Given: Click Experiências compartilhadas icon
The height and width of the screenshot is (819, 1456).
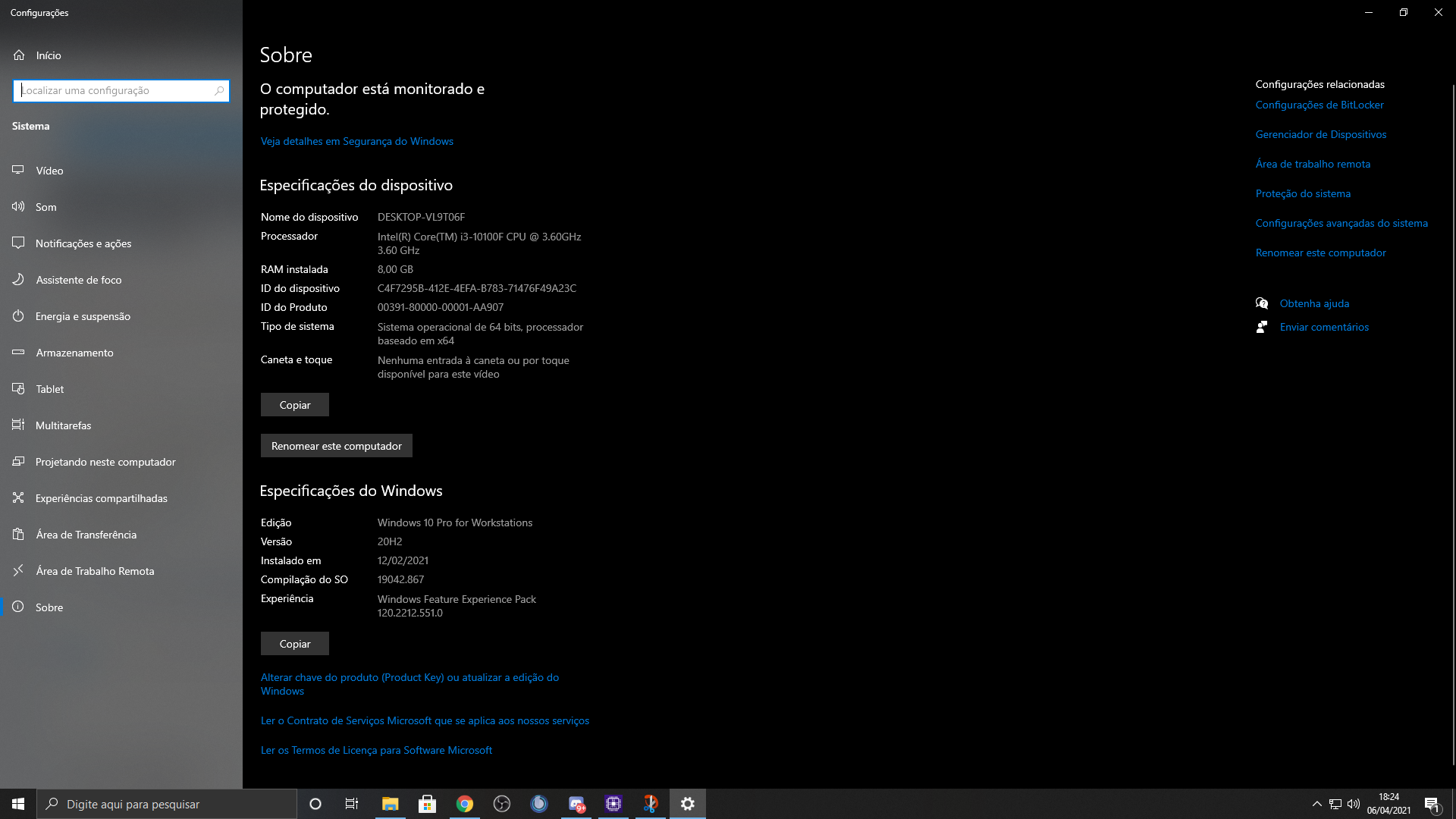Looking at the screenshot, I should 18,498.
